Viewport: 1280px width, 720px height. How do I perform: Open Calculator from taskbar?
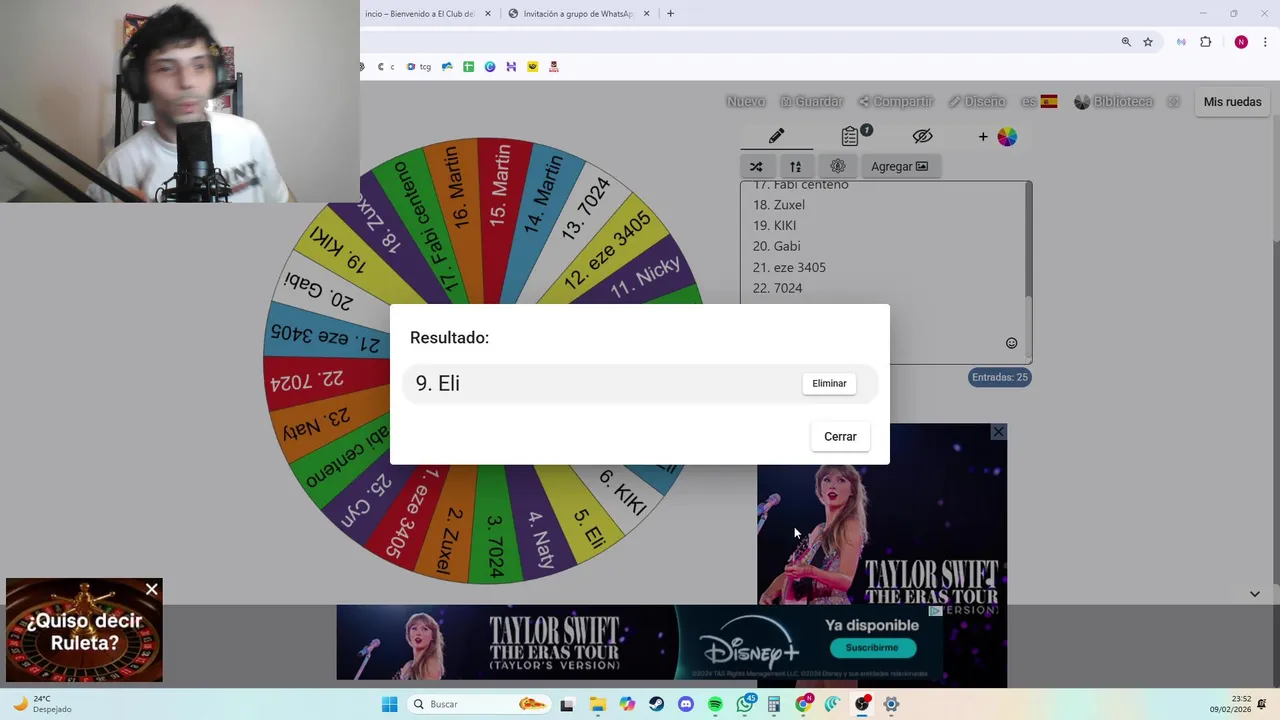[x=773, y=704]
